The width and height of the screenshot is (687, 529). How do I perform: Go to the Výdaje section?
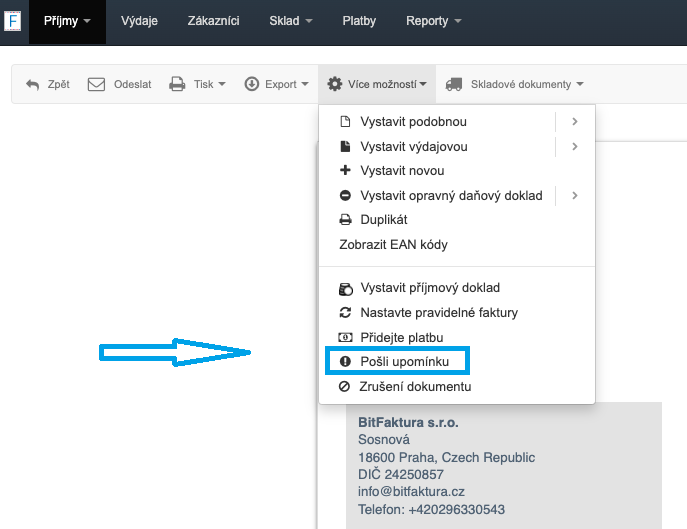[x=139, y=21]
